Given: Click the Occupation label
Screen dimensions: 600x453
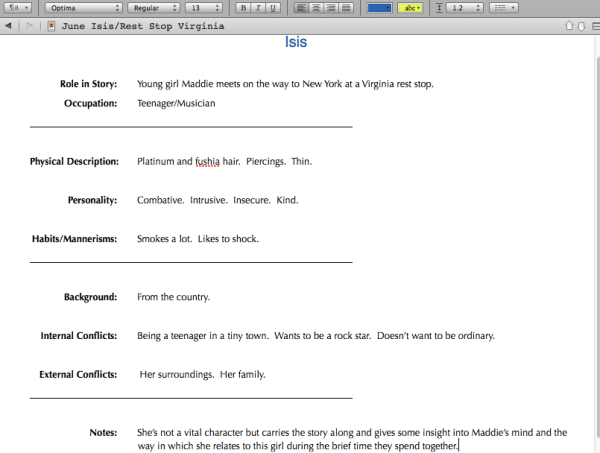Looking at the screenshot, I should pyautogui.click(x=90, y=103).
